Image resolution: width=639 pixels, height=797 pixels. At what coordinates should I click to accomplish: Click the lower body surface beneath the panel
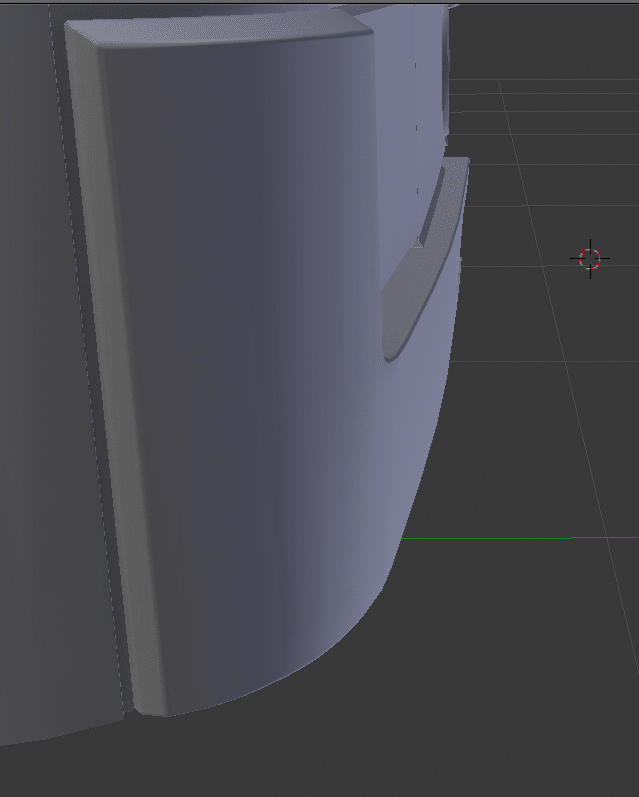coord(50,728)
